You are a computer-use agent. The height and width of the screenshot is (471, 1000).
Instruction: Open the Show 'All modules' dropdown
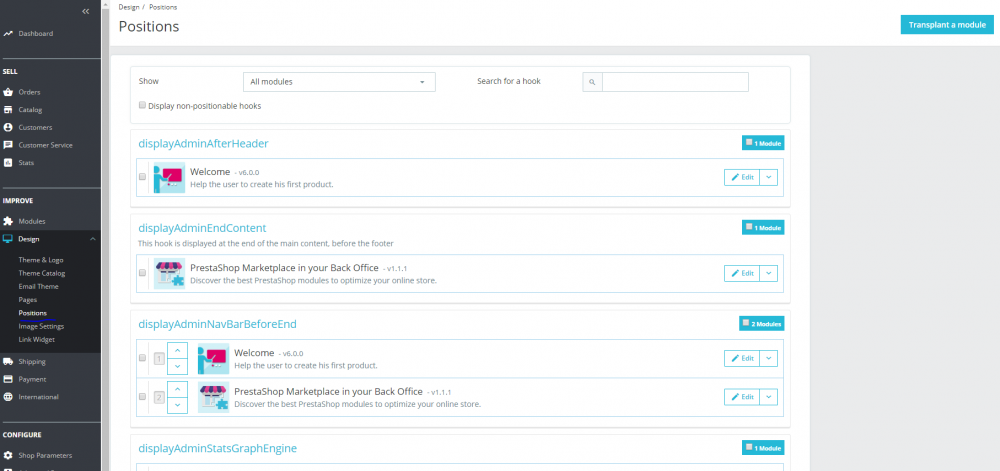coord(339,82)
